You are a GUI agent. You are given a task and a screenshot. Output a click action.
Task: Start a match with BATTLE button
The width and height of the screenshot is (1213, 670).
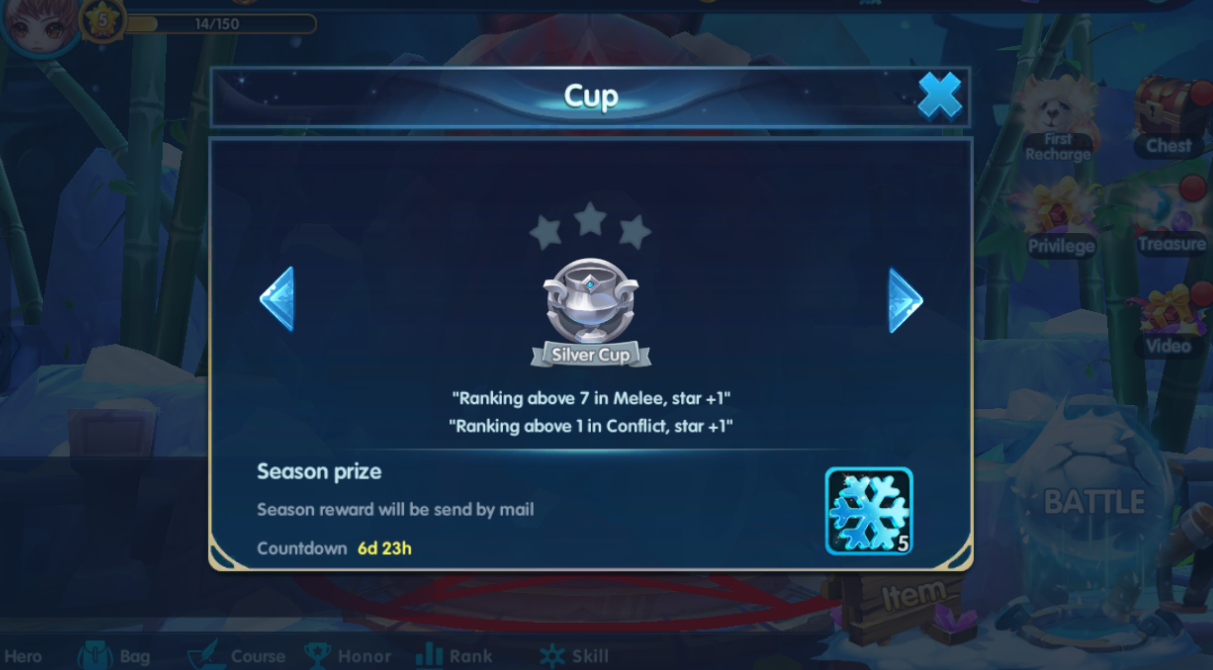[x=1094, y=502]
